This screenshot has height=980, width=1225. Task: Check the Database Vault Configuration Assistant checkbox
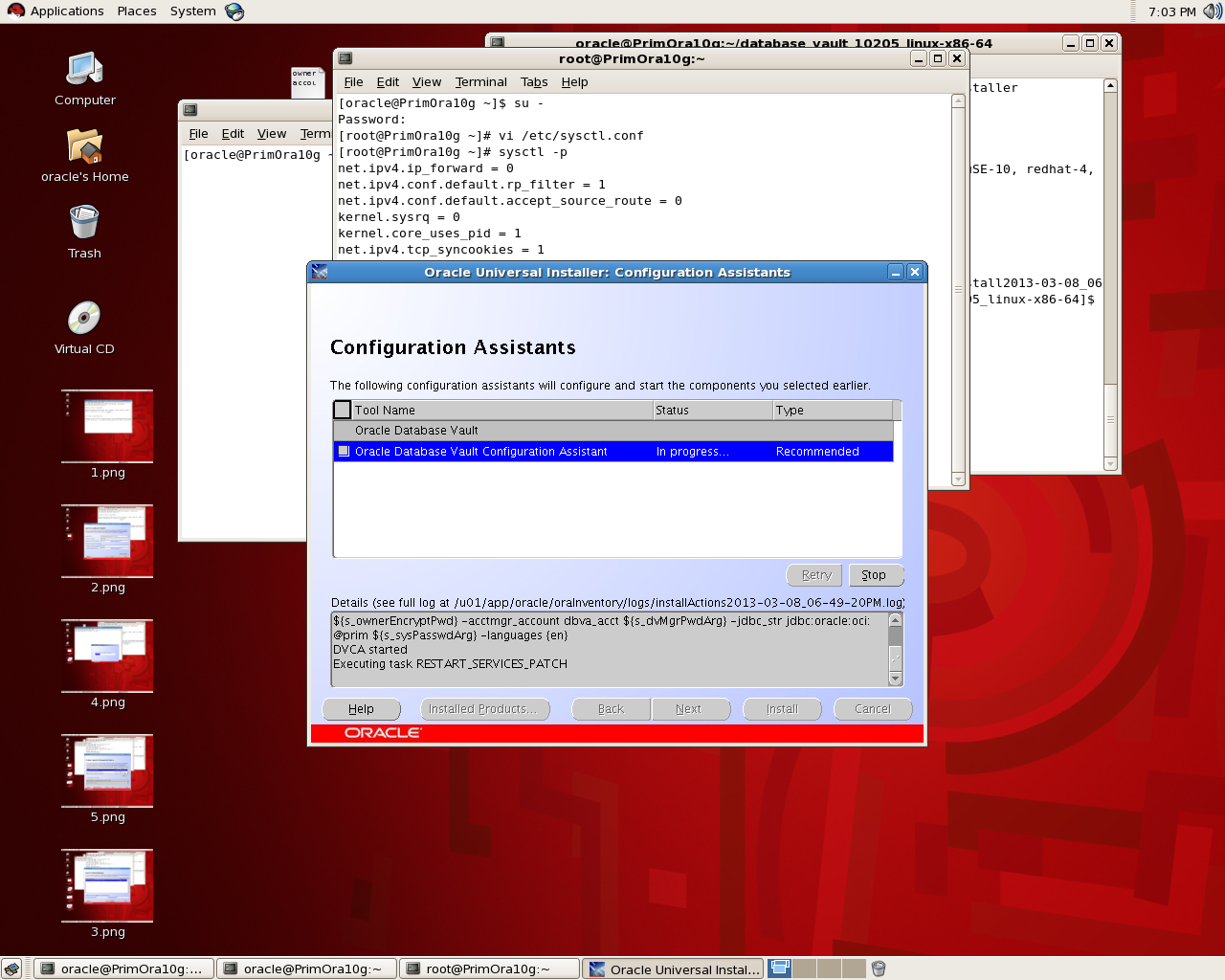point(344,451)
